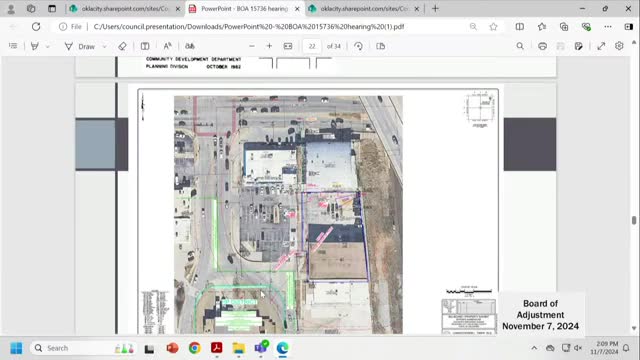Enter full screen mode
This screenshot has height=360, width=640.
click(x=601, y=46)
